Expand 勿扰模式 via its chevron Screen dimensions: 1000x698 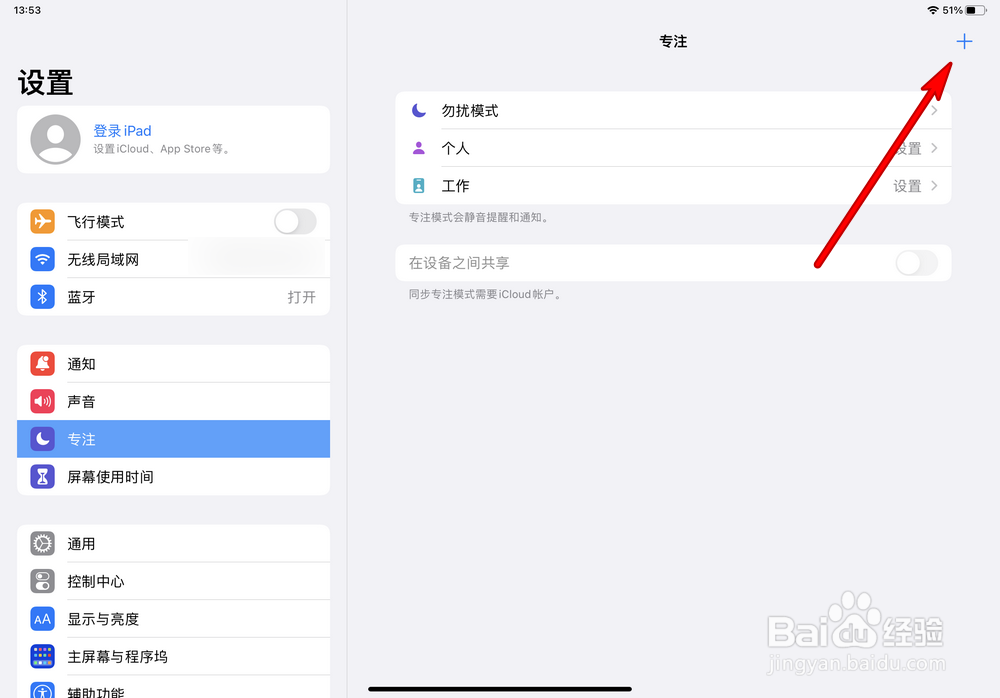pos(934,110)
